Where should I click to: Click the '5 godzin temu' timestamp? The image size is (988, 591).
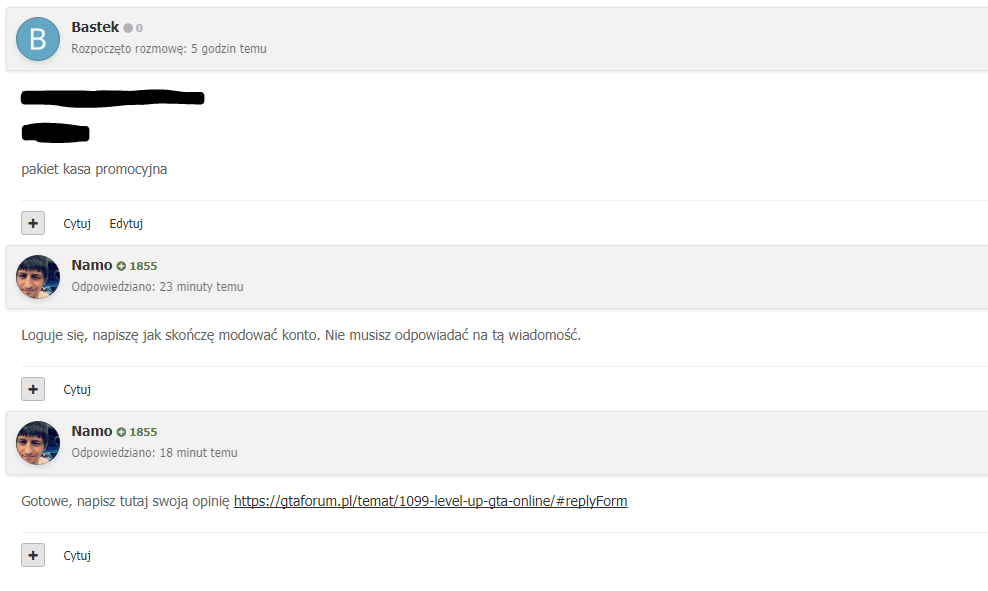coord(229,49)
